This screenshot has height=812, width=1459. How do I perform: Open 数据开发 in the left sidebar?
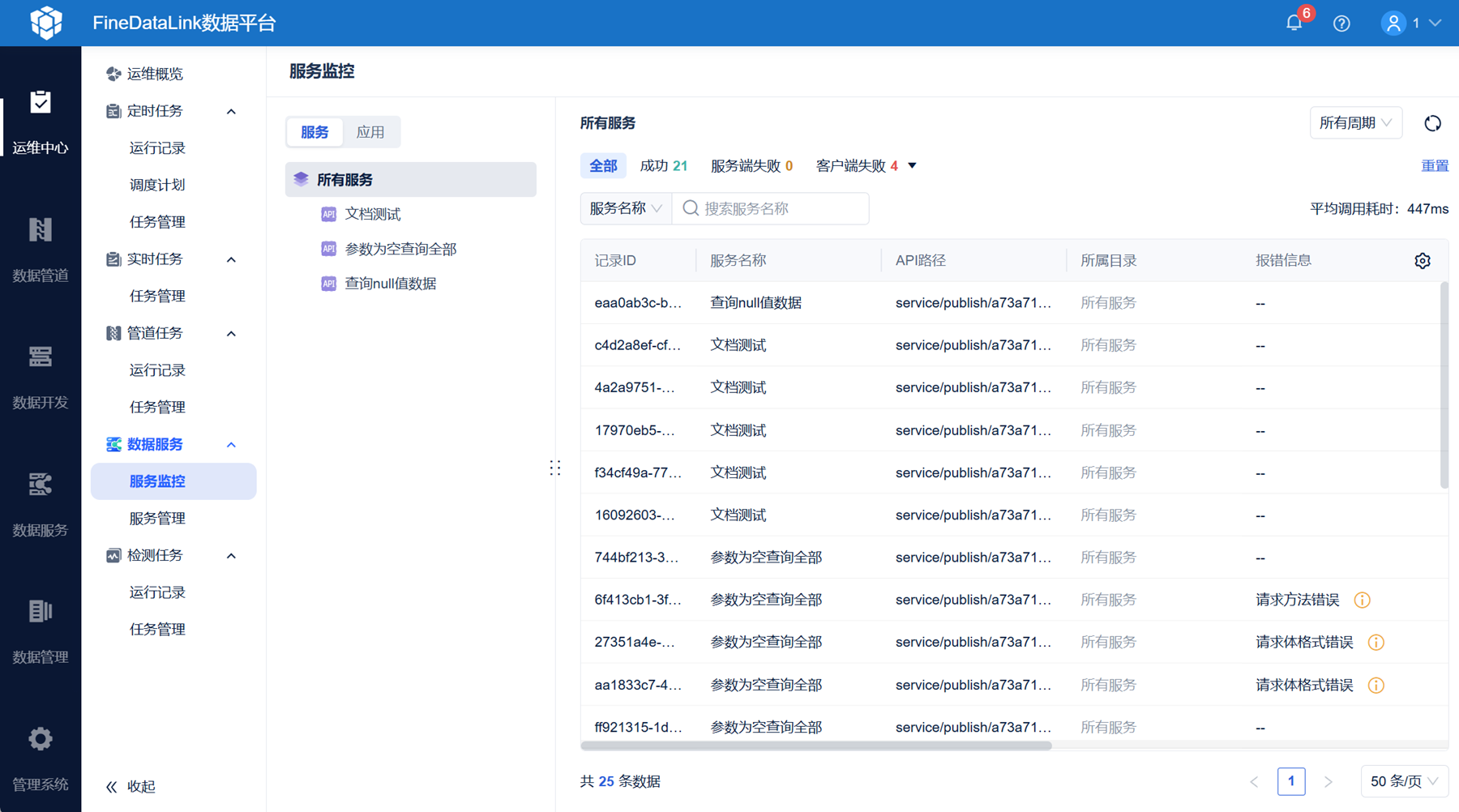41,378
